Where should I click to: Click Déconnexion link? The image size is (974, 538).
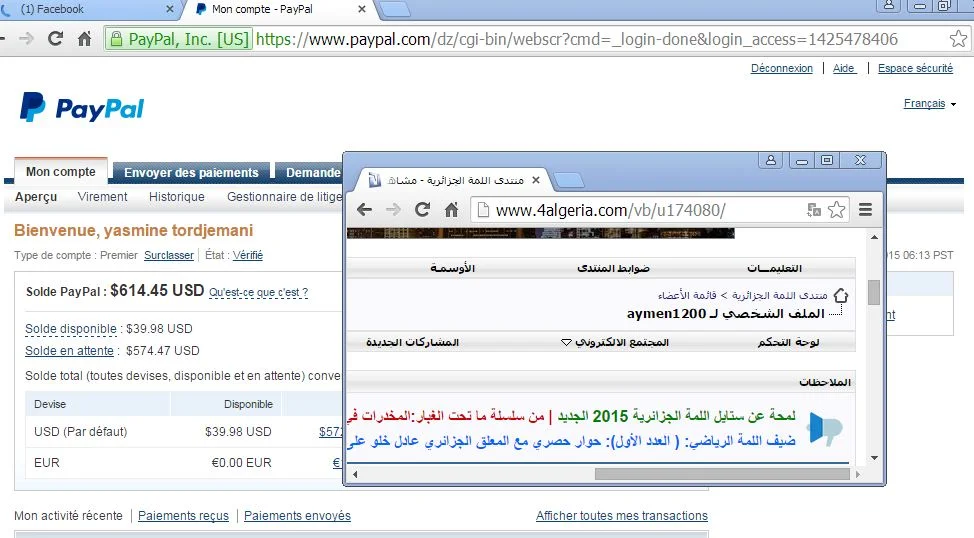(x=781, y=68)
